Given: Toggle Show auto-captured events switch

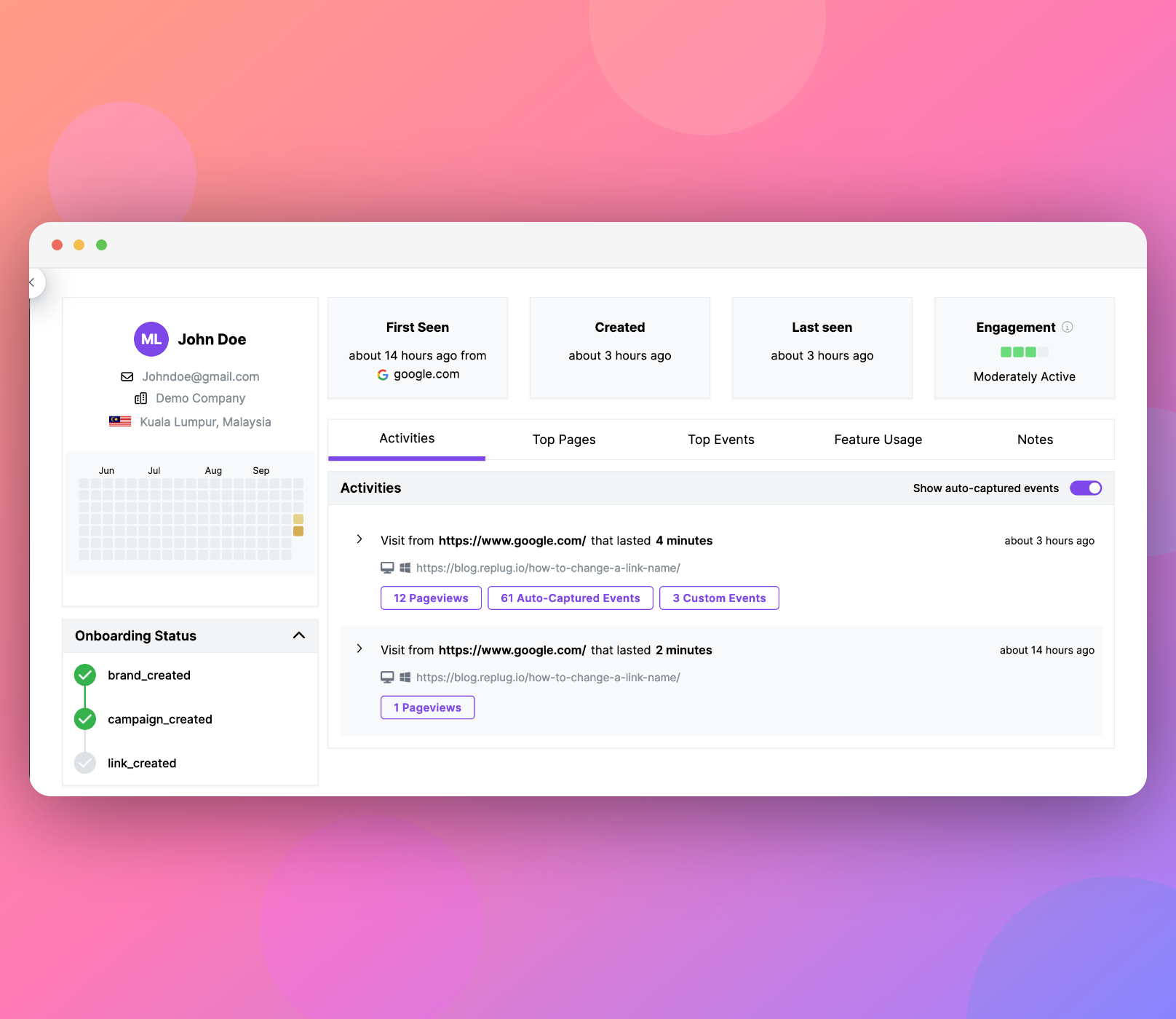Looking at the screenshot, I should tap(1086, 488).
